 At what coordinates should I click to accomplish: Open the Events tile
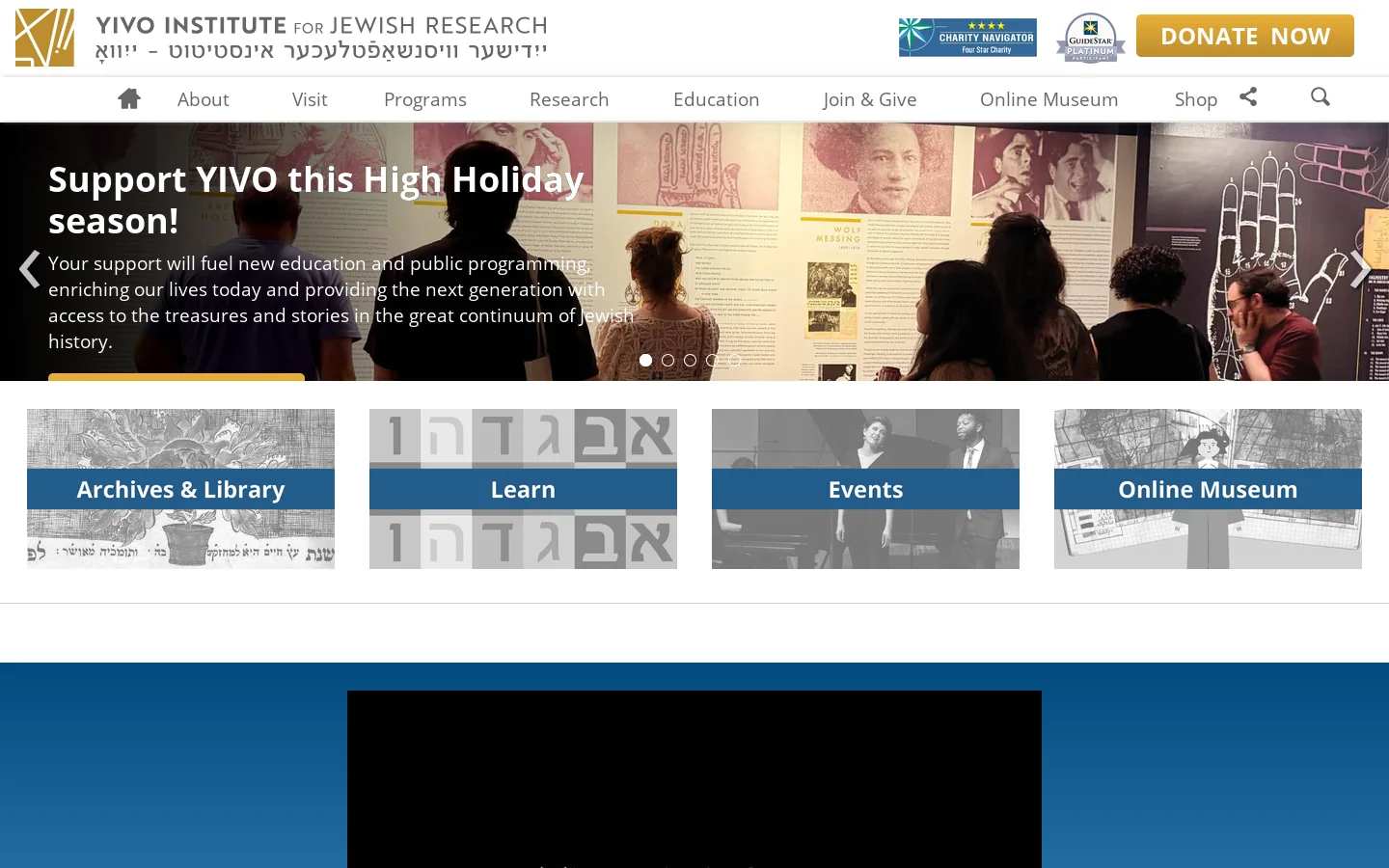pyautogui.click(x=865, y=489)
